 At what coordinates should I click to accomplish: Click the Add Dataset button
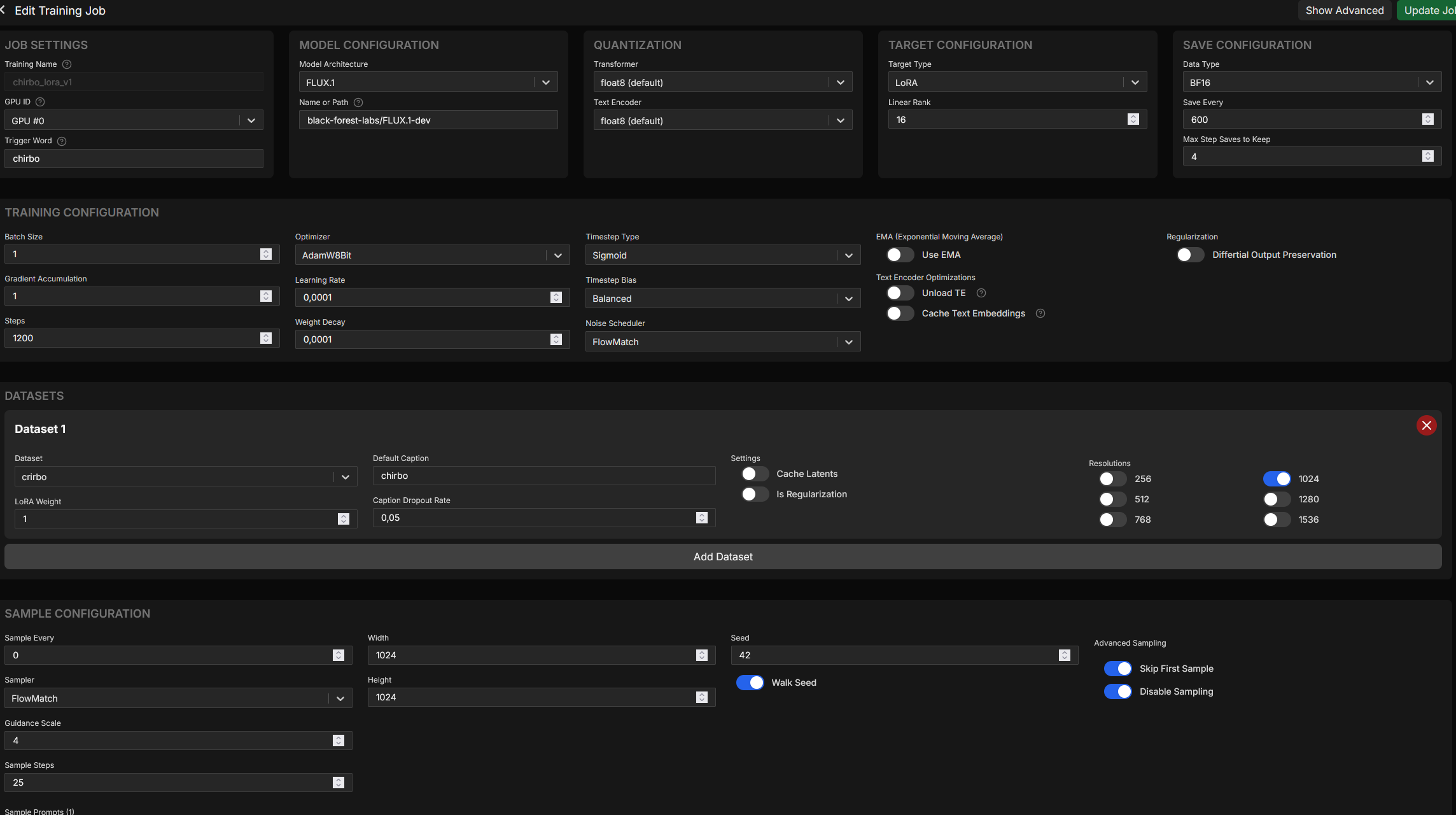[x=723, y=556]
